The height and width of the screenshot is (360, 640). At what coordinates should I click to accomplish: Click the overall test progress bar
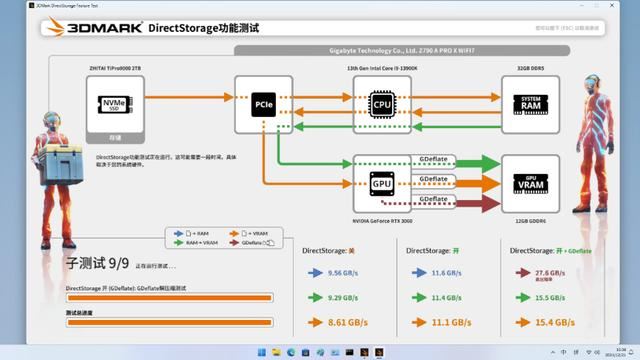(169, 322)
